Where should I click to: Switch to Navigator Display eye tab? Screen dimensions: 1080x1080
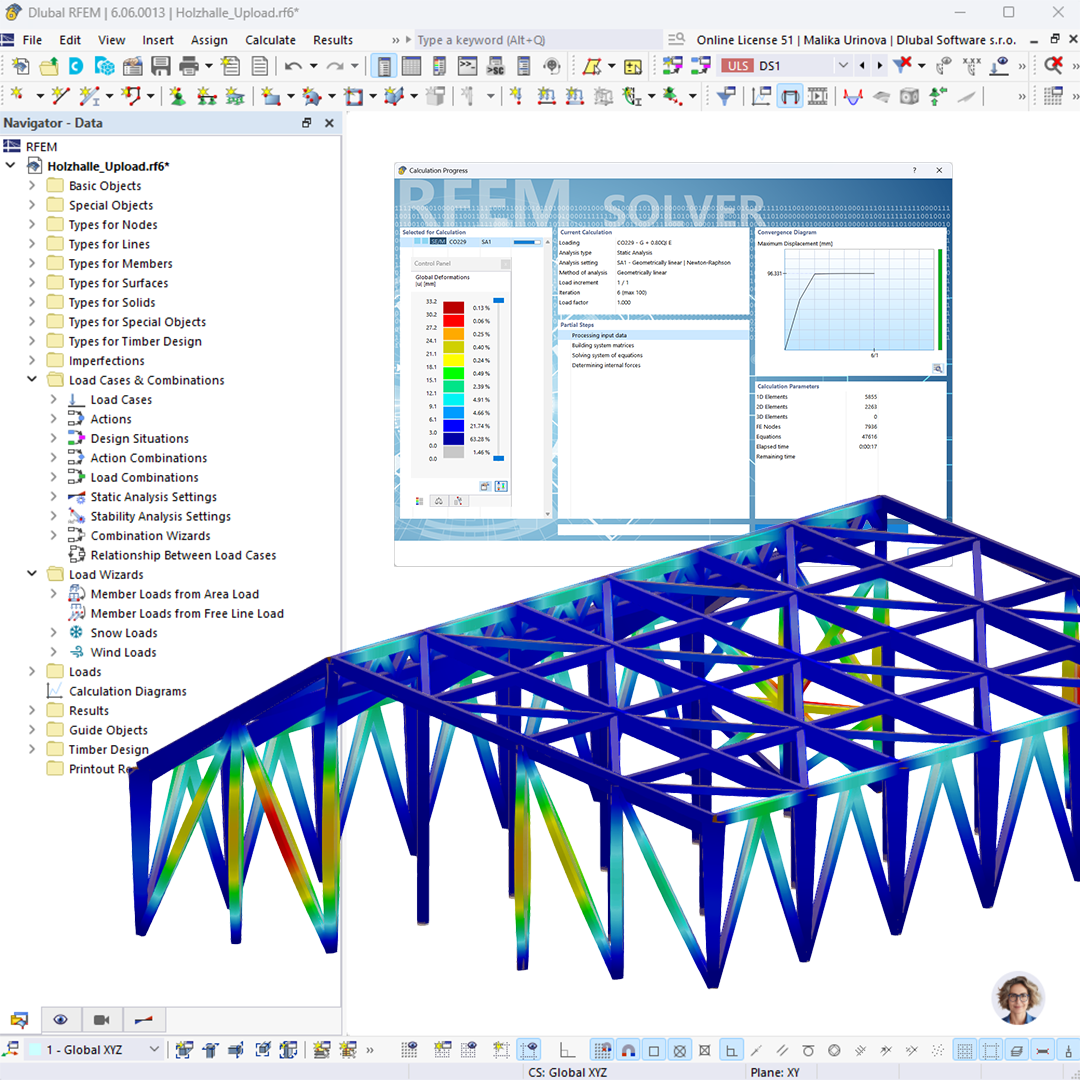(61, 1020)
